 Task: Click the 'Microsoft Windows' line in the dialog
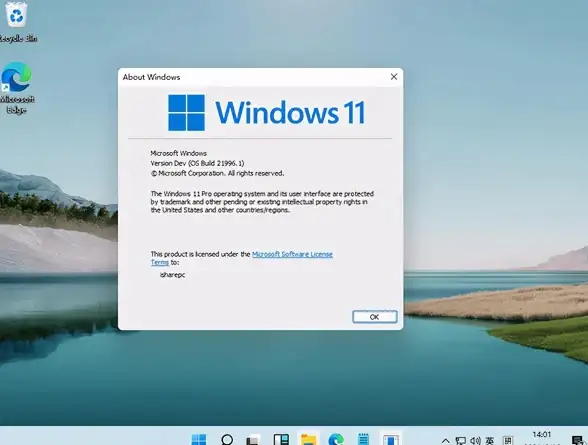point(178,153)
